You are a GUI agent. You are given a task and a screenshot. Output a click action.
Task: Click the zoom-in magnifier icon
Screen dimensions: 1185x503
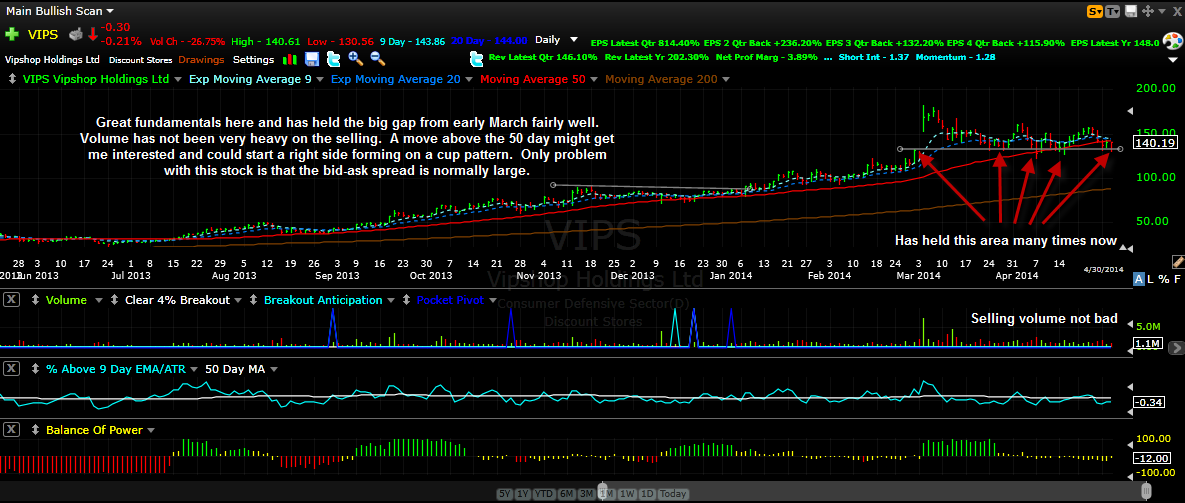point(356,59)
